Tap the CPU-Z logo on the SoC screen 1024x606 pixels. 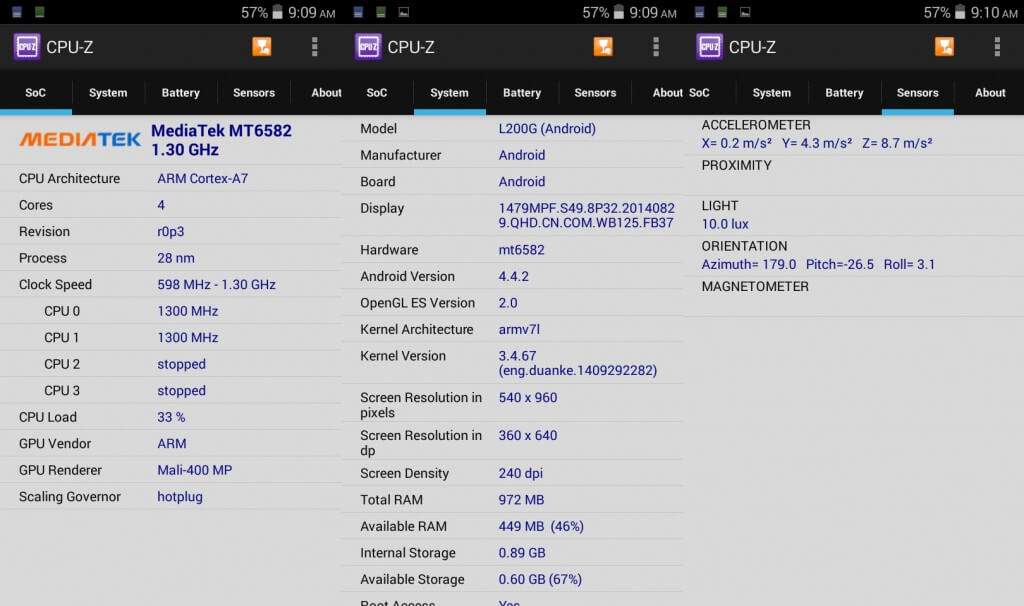click(x=27, y=47)
